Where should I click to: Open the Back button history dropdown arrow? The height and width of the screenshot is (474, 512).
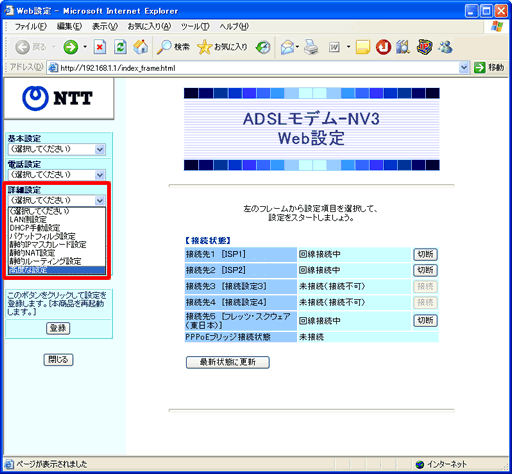(54, 47)
